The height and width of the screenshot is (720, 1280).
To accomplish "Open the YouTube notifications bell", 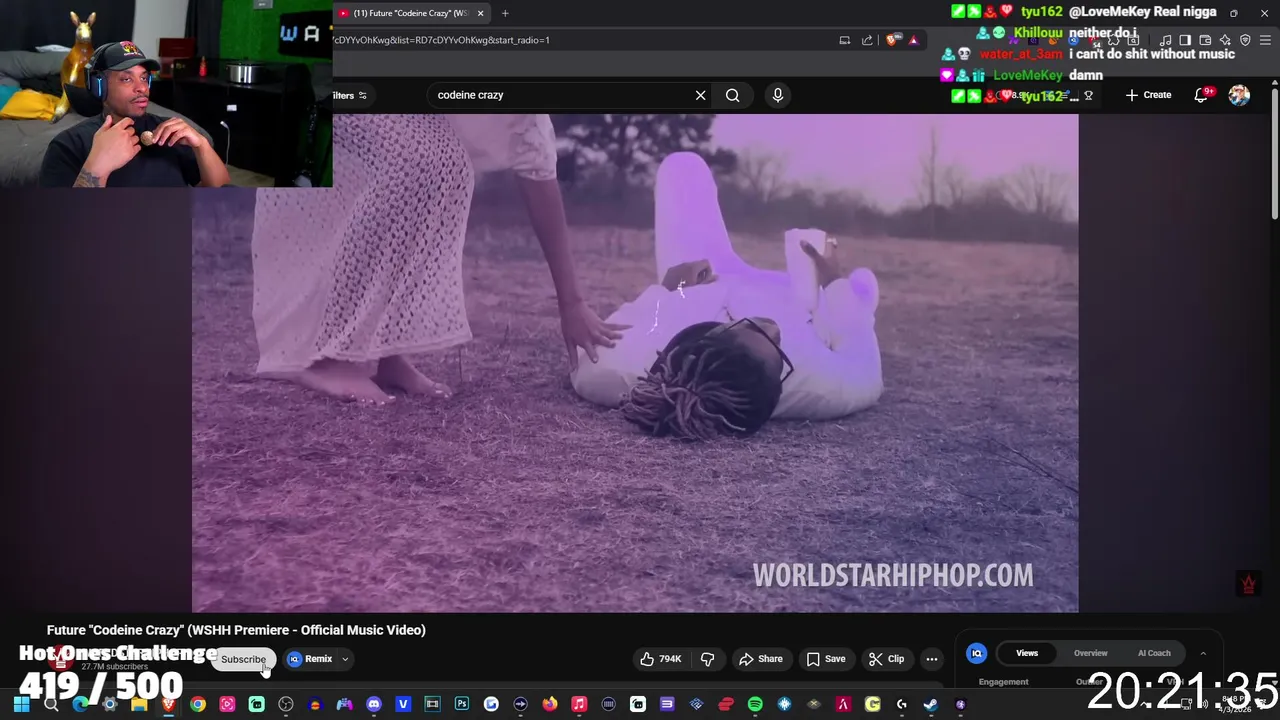I will point(1203,95).
